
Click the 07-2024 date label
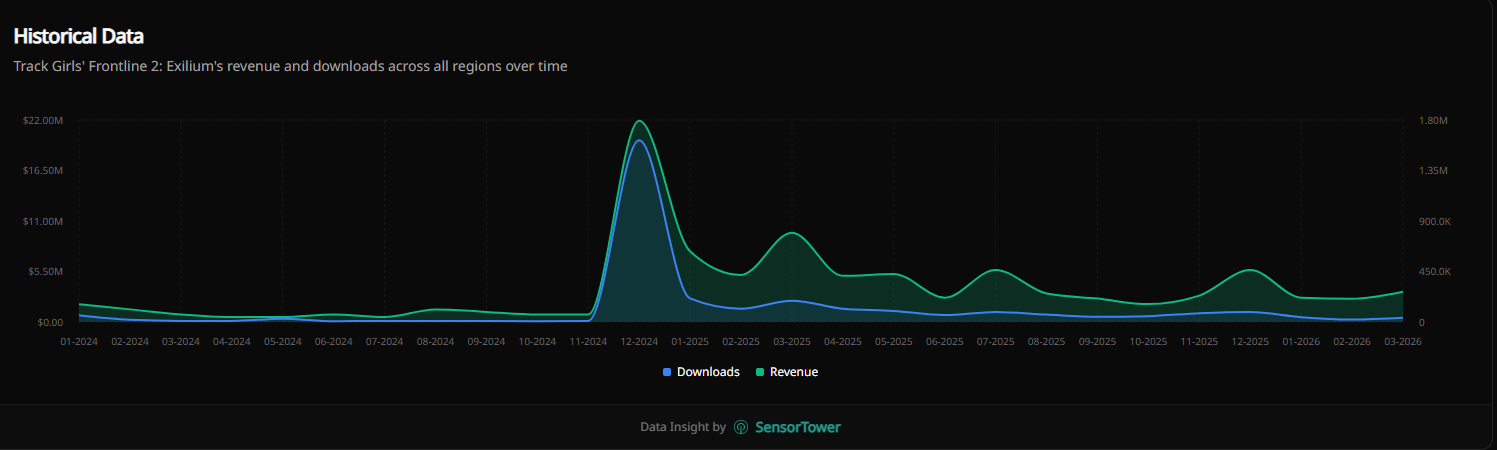point(385,342)
